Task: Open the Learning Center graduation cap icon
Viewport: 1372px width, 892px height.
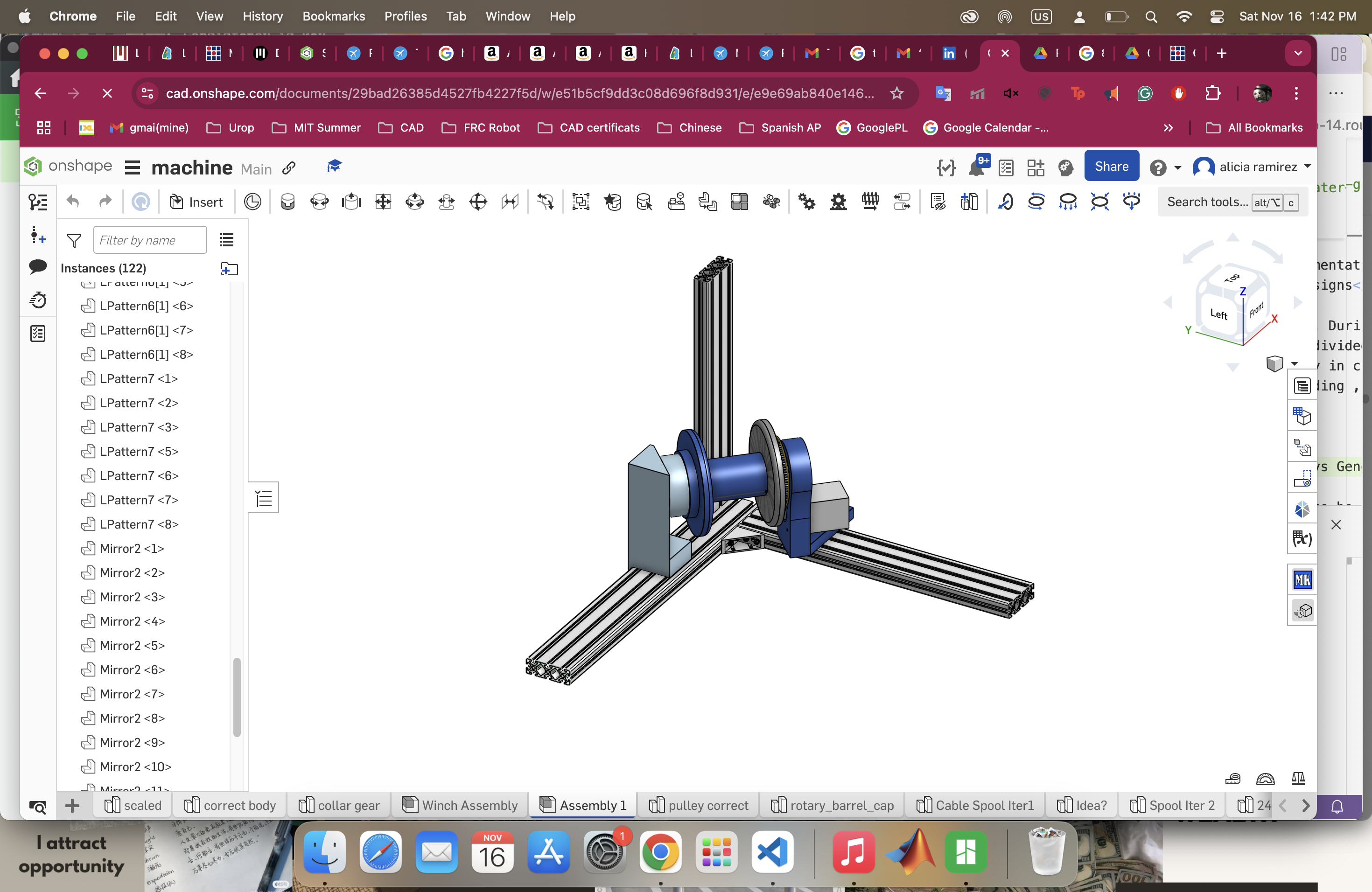Action: coord(334,167)
